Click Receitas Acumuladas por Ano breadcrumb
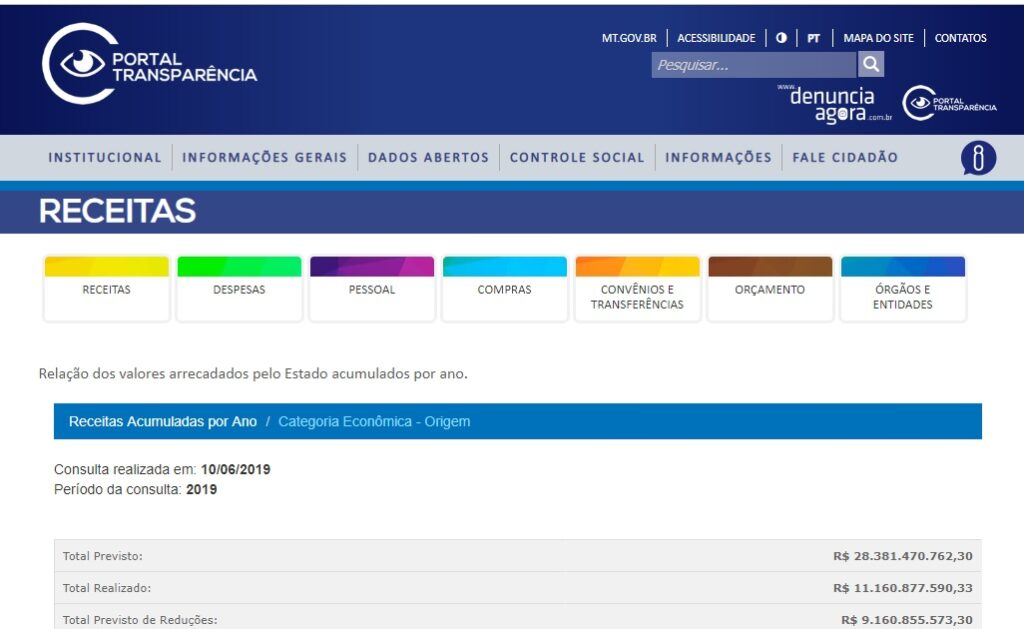Image resolution: width=1024 pixels, height=629 pixels. (163, 421)
